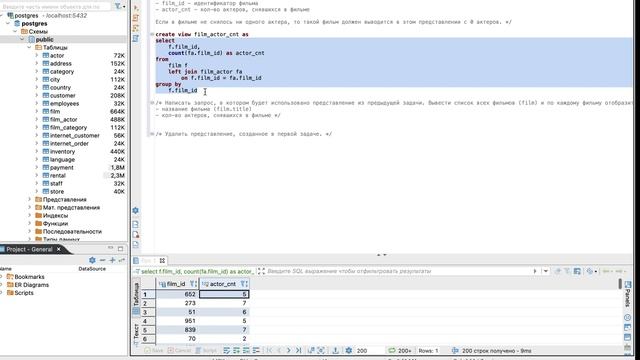Collapse the Таблицы folder
Viewport: 640px width, 360px height.
tap(29, 47)
